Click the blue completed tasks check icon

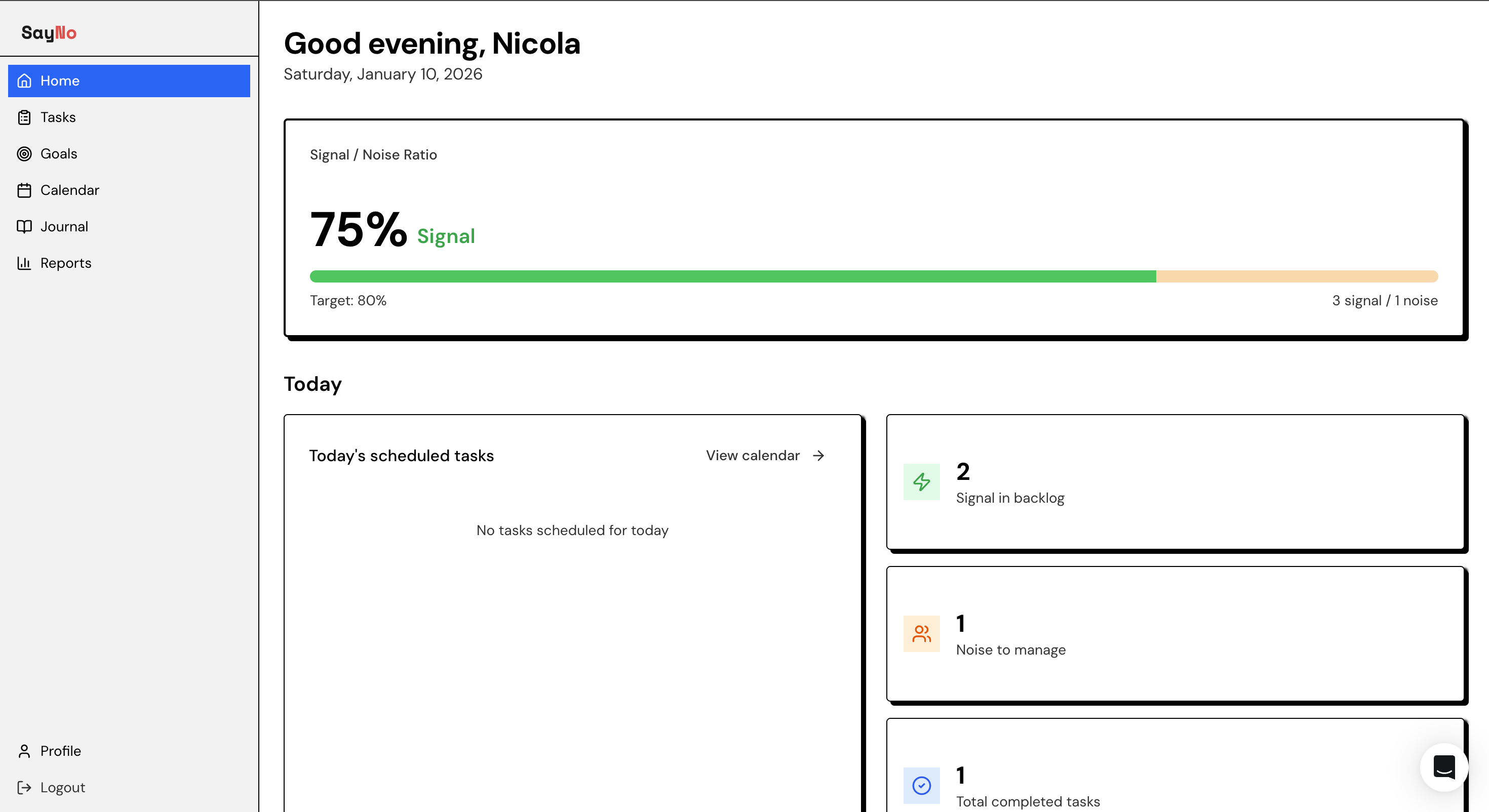coord(921,785)
